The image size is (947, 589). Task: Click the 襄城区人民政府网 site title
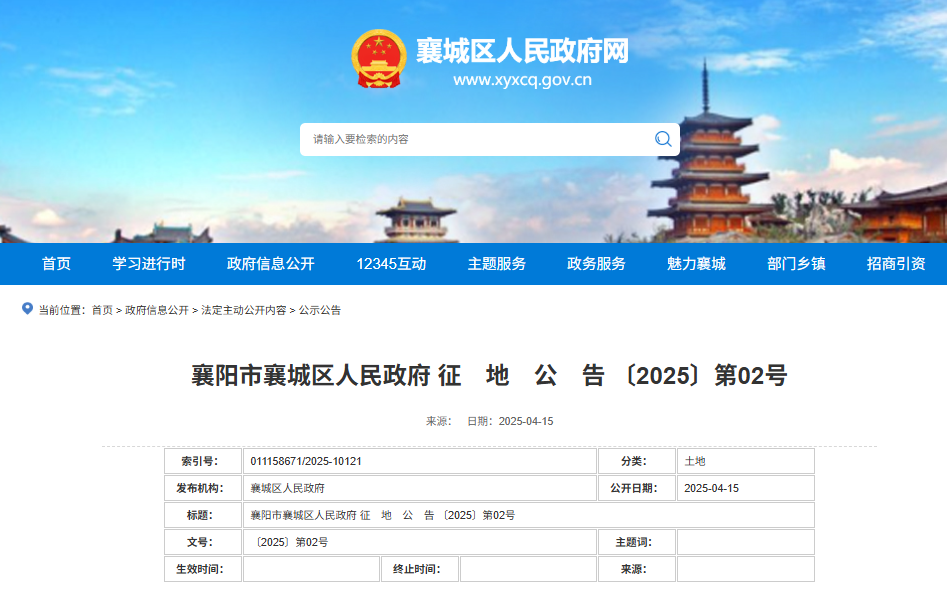[522, 51]
